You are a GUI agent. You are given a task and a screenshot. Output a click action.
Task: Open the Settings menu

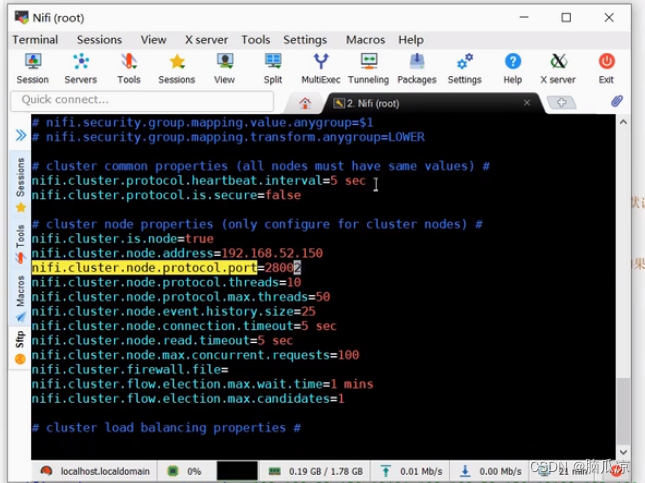305,40
